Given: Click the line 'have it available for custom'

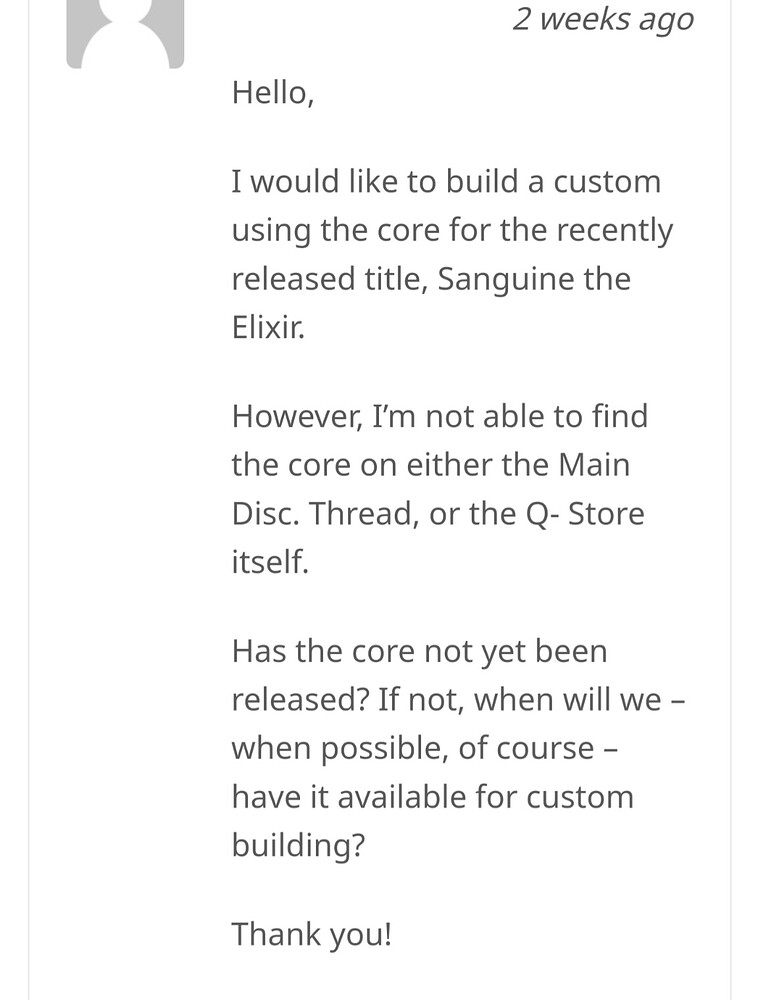Looking at the screenshot, I should click(x=433, y=797).
